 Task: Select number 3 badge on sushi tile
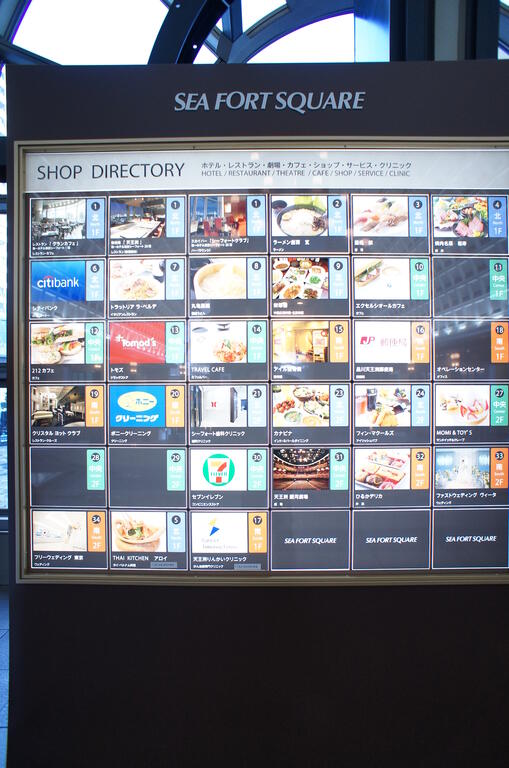[418, 216]
